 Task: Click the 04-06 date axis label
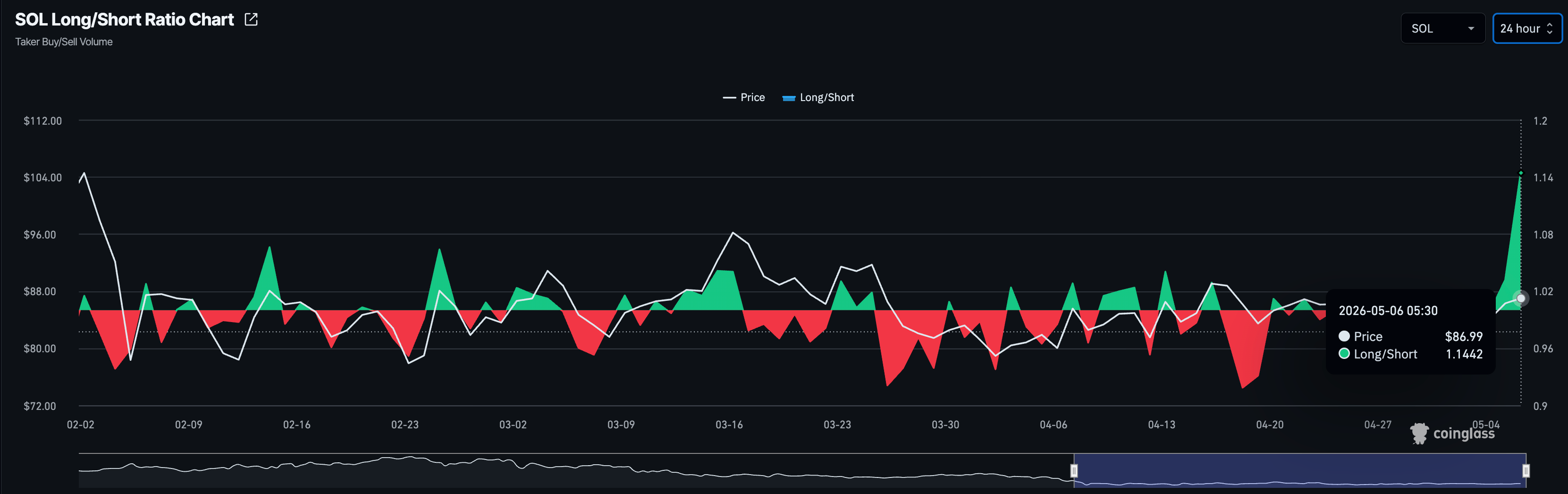1053,425
